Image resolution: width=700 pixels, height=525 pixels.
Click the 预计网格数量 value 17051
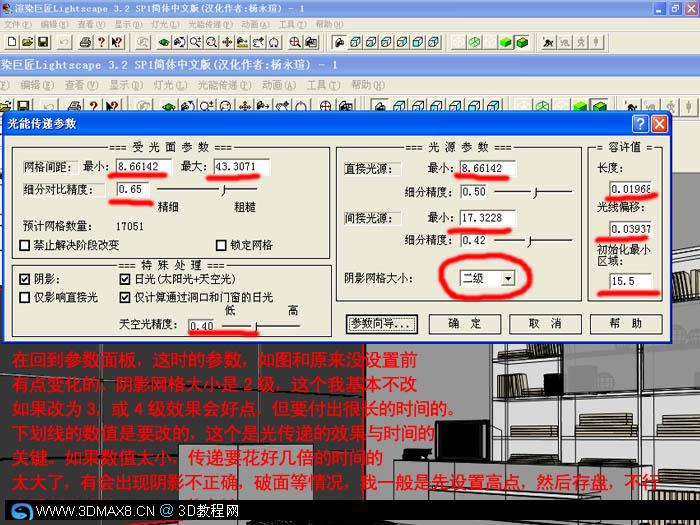pos(130,226)
